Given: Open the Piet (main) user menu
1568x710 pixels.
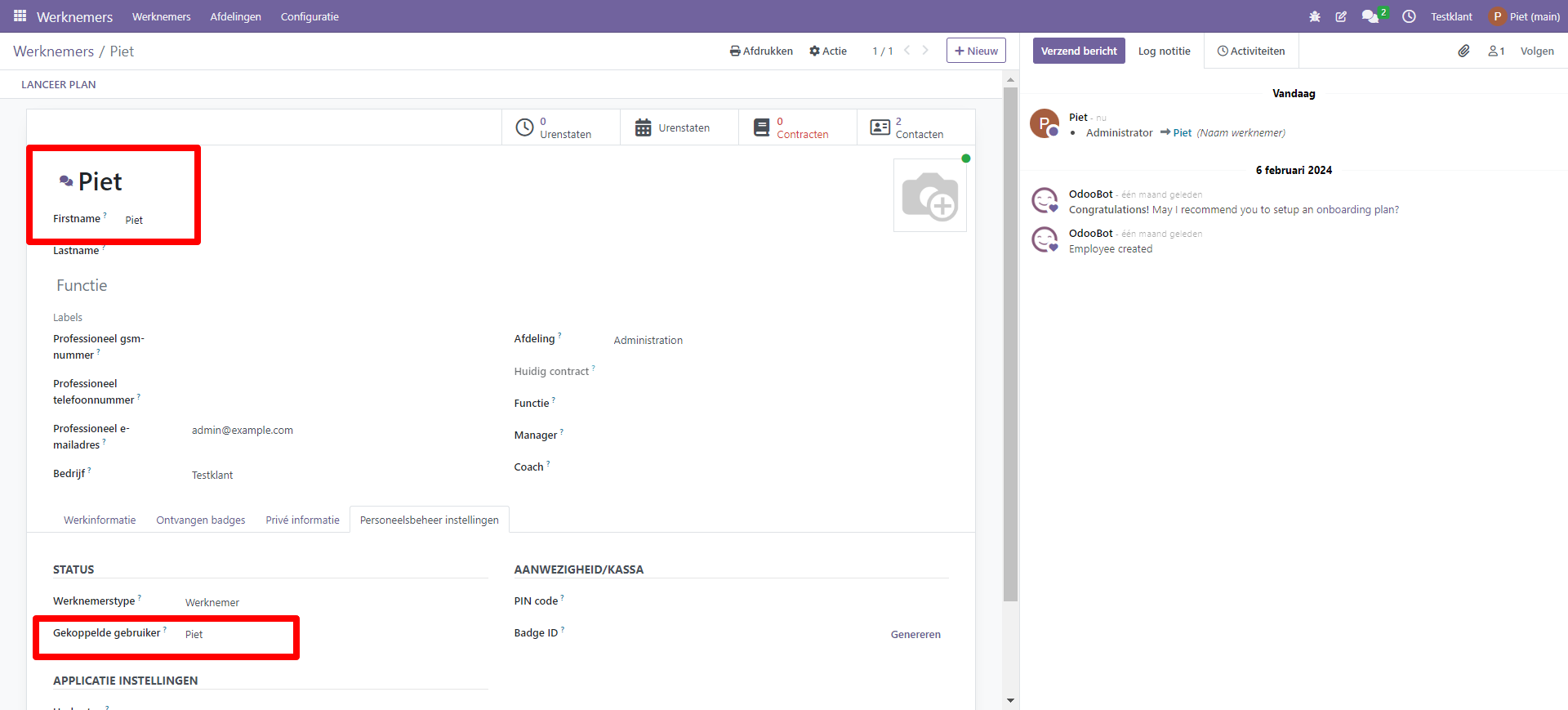Looking at the screenshot, I should [1524, 16].
